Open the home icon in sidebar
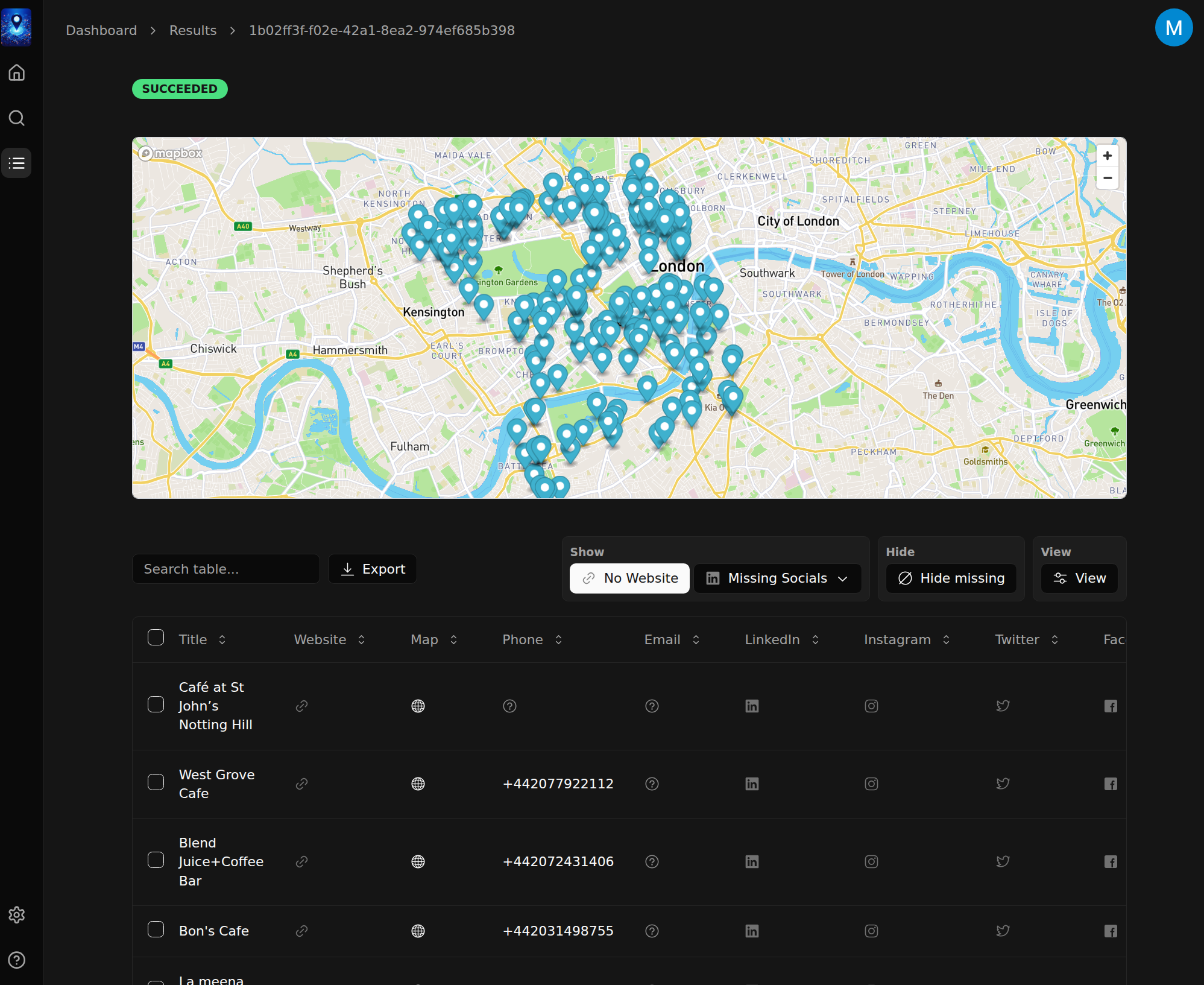The height and width of the screenshot is (985, 1204). click(16, 72)
